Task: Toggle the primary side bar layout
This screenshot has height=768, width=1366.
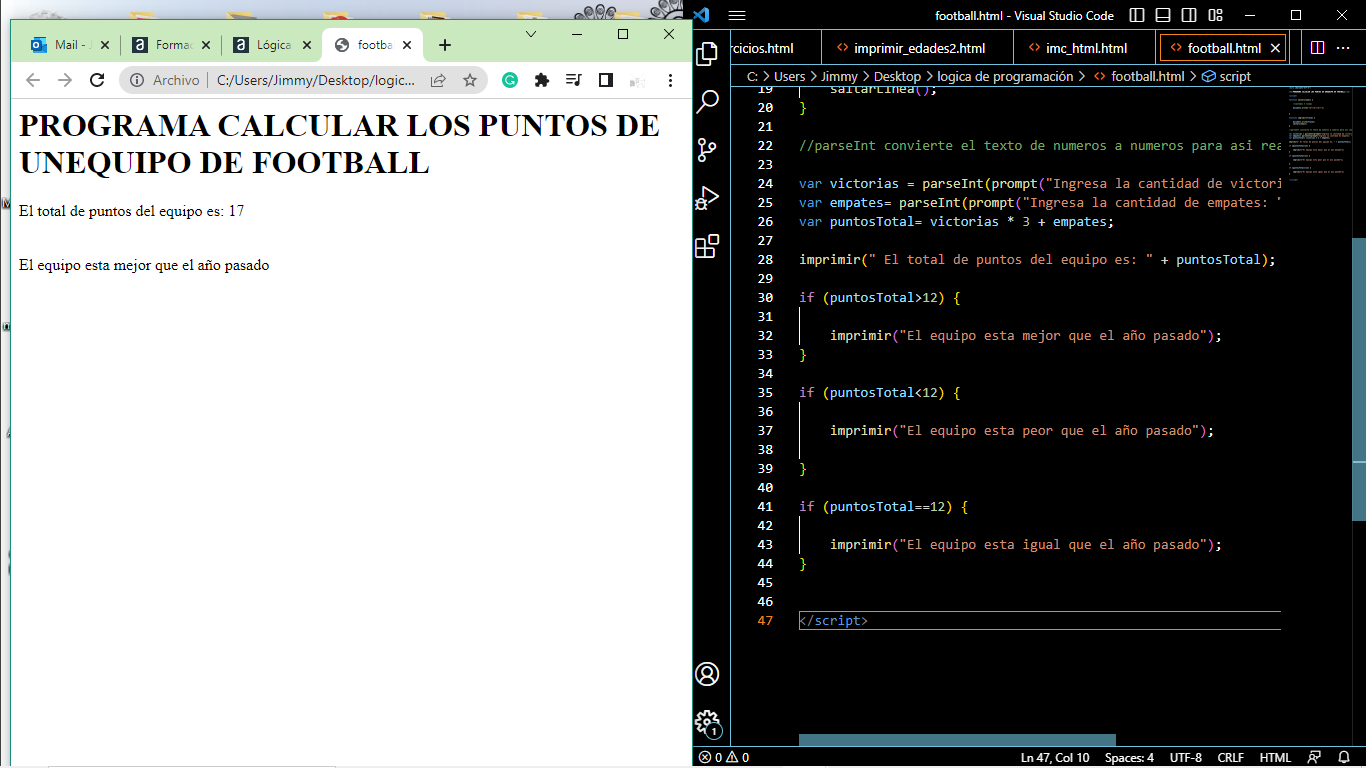Action: click(1137, 15)
